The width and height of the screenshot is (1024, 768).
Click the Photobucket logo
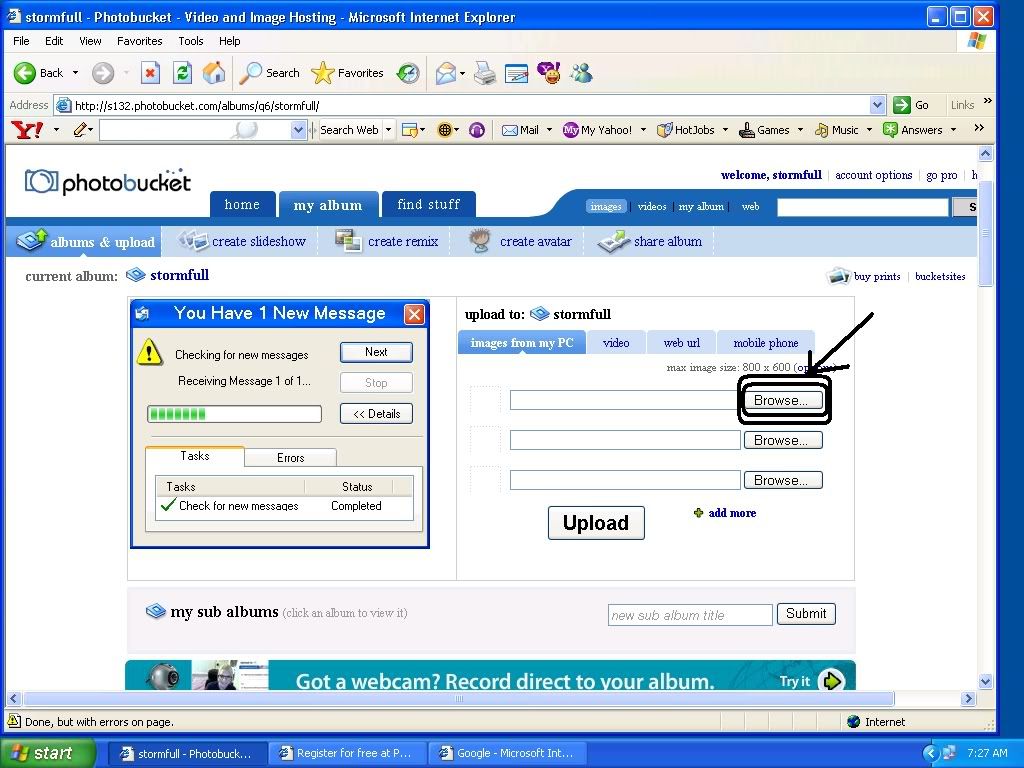point(108,182)
